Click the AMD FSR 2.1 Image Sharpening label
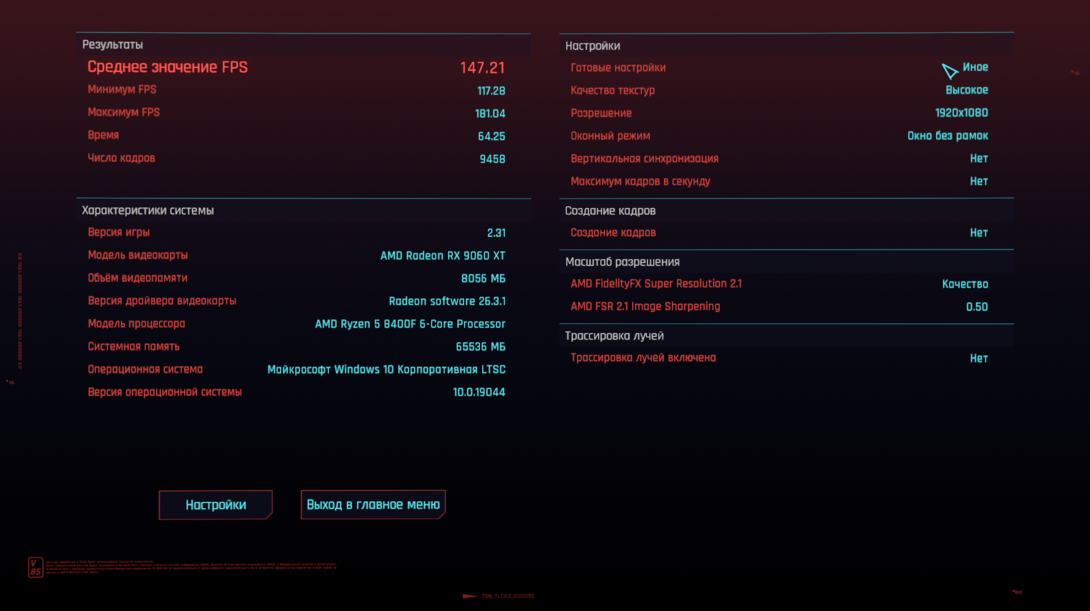The image size is (1090, 611). pyautogui.click(x=645, y=307)
